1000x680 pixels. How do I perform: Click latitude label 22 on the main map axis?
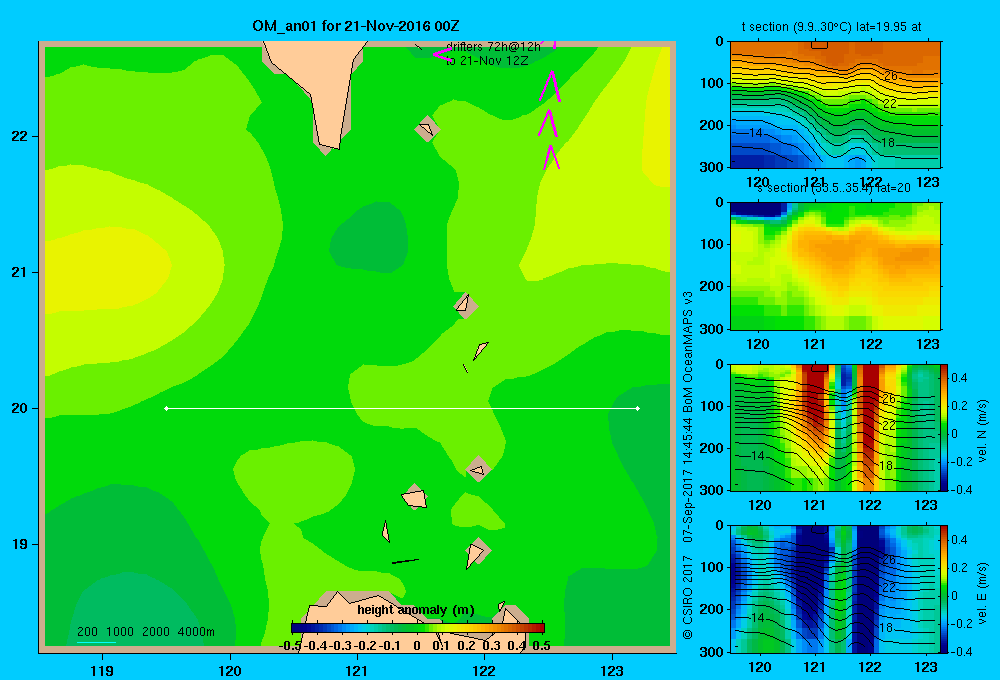(x=19, y=136)
